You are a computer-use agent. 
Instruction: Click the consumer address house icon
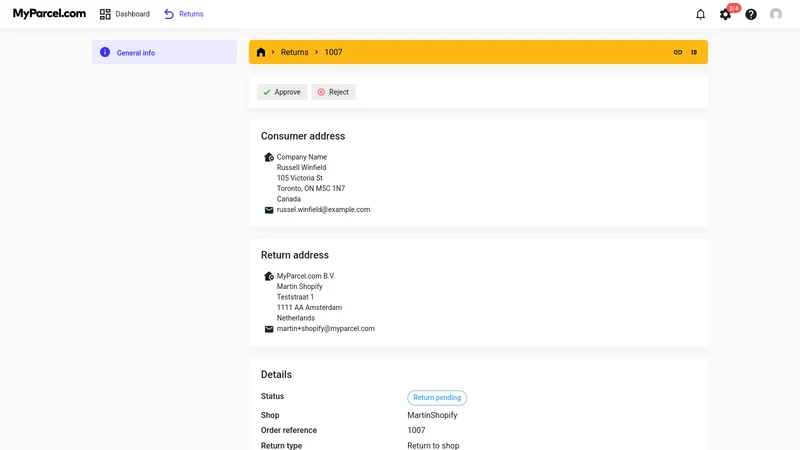(269, 157)
